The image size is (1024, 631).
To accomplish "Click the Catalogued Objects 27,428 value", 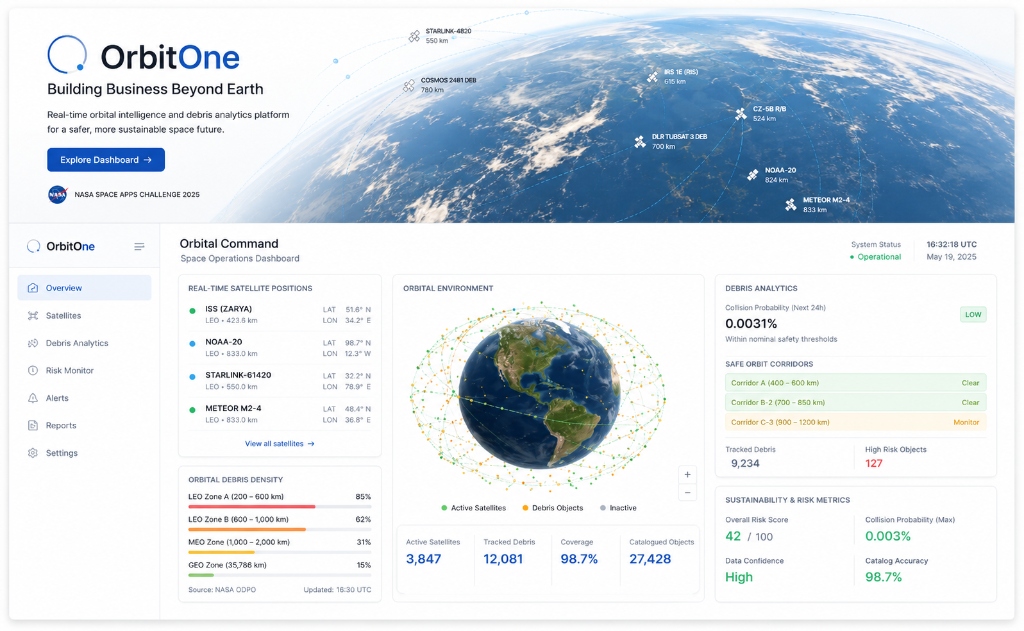I will 650,559.
